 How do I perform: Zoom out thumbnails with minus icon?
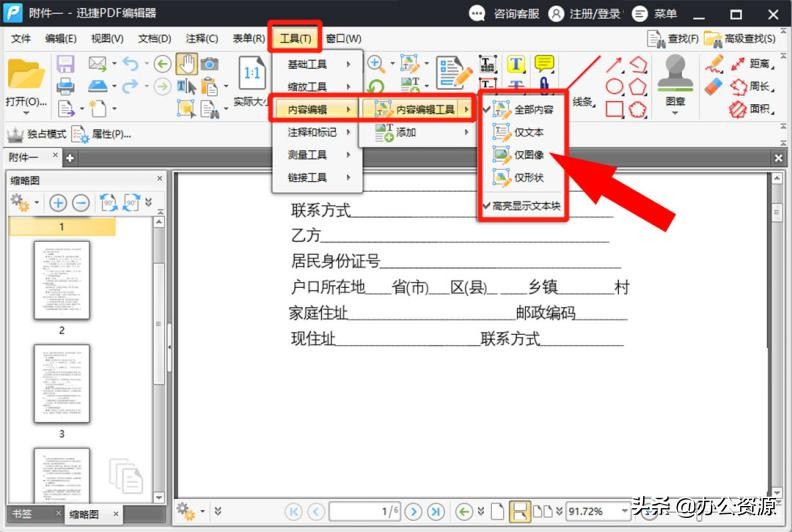(x=81, y=203)
